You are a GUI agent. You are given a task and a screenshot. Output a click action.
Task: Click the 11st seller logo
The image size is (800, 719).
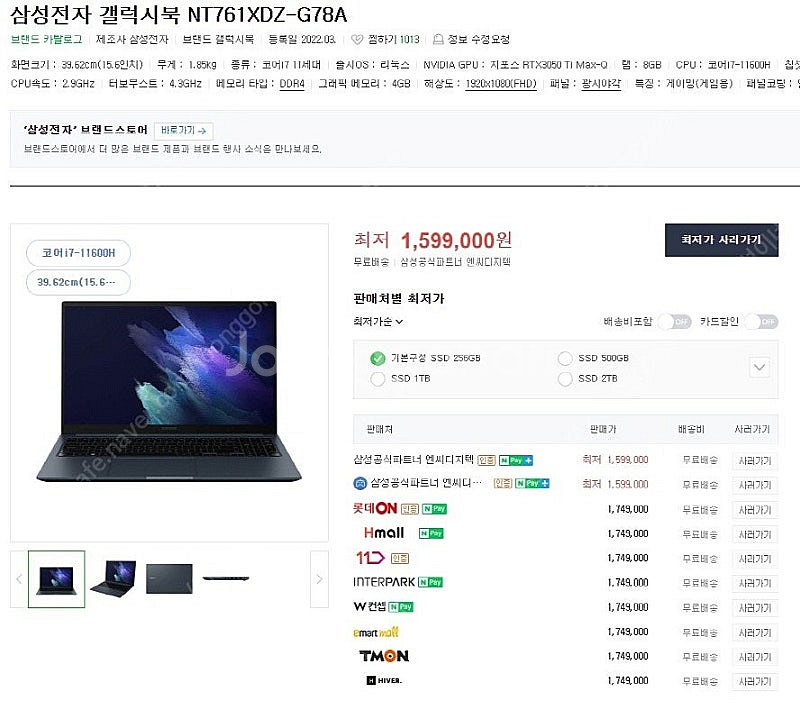[370, 557]
